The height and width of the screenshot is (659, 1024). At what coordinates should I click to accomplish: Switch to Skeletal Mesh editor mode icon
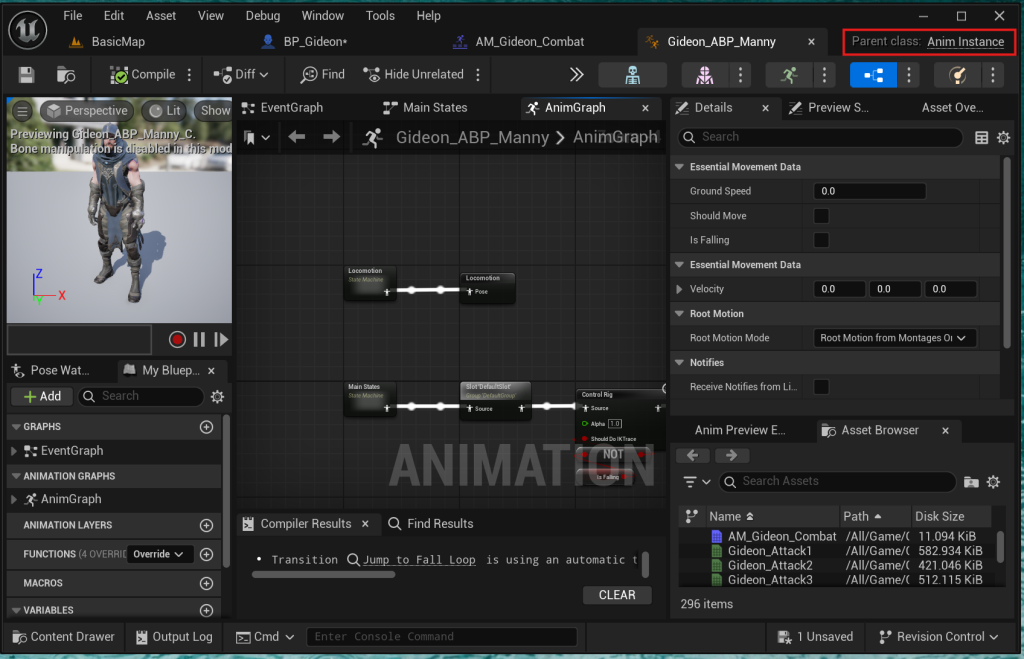coord(704,74)
